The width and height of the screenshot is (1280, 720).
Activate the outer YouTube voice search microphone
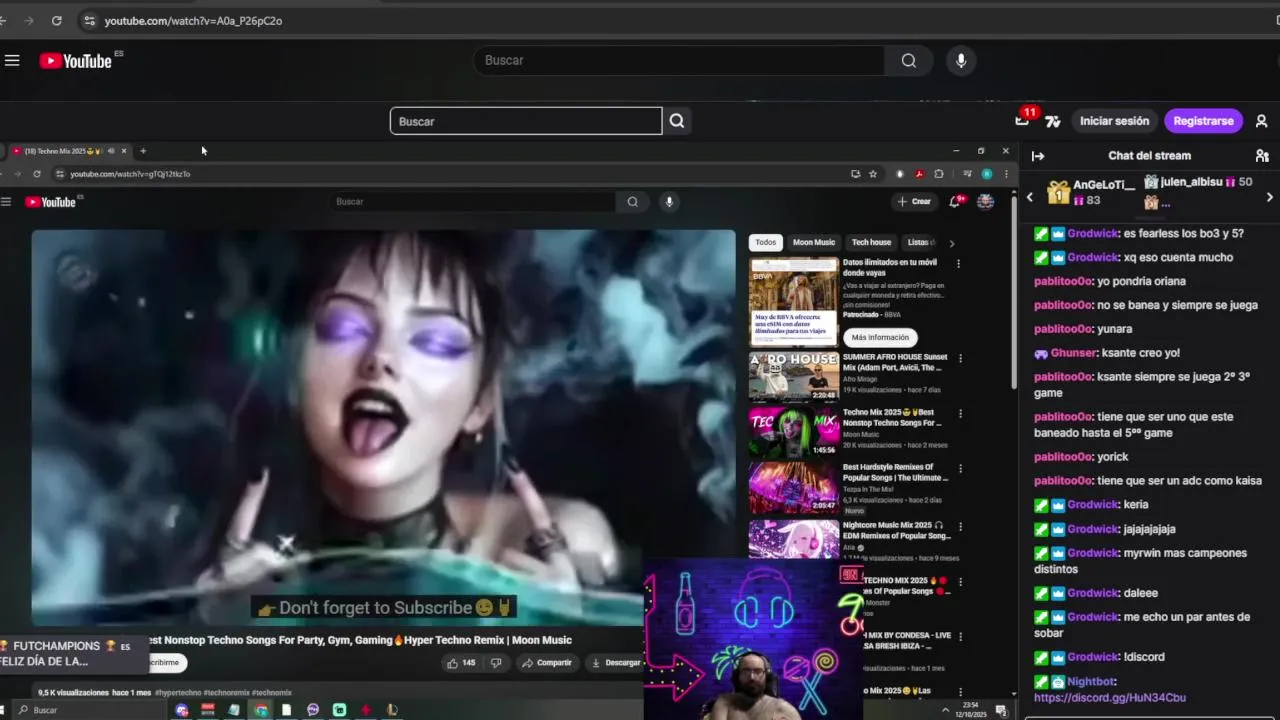[961, 60]
